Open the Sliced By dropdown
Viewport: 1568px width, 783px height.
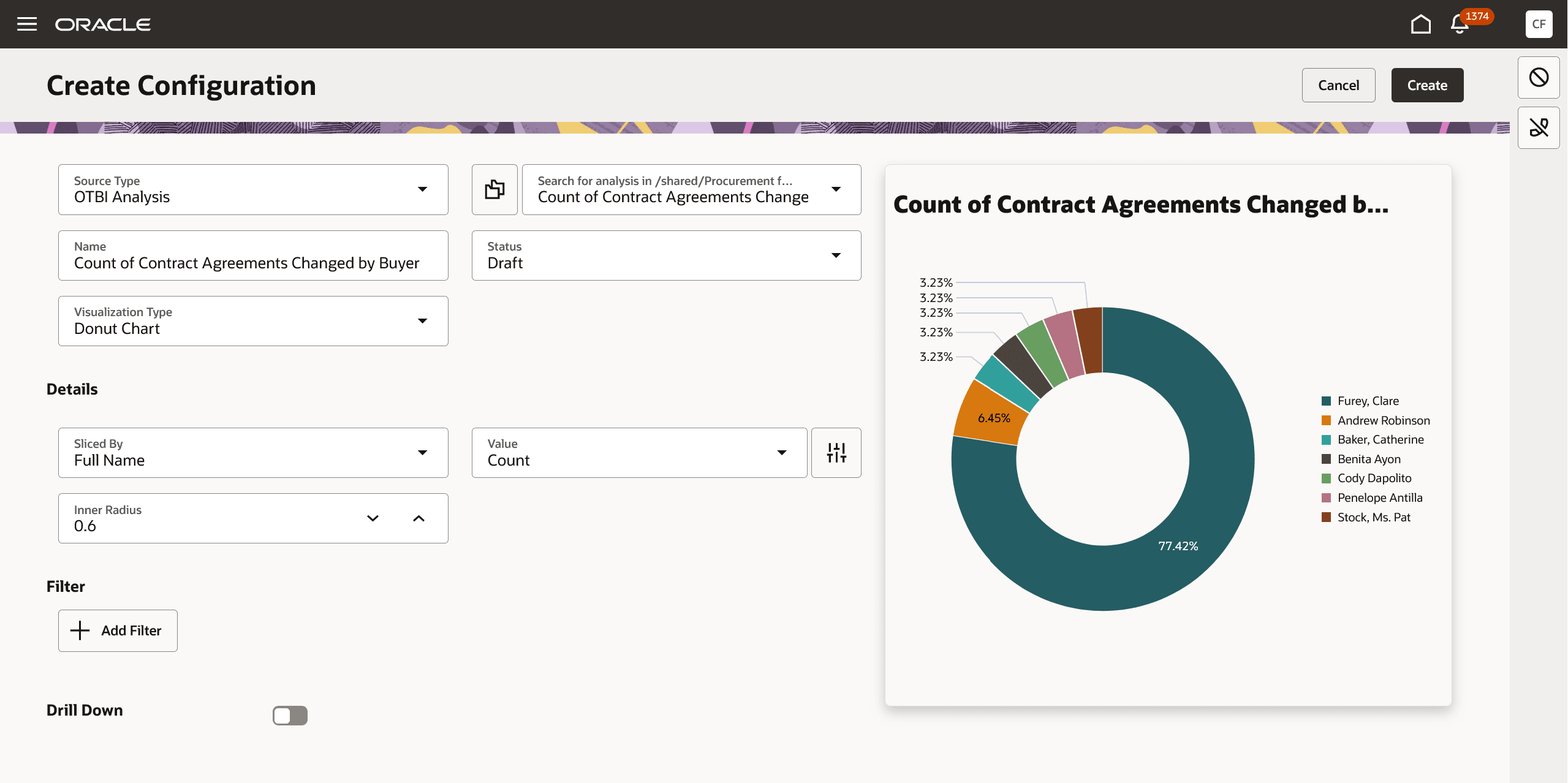(x=423, y=452)
